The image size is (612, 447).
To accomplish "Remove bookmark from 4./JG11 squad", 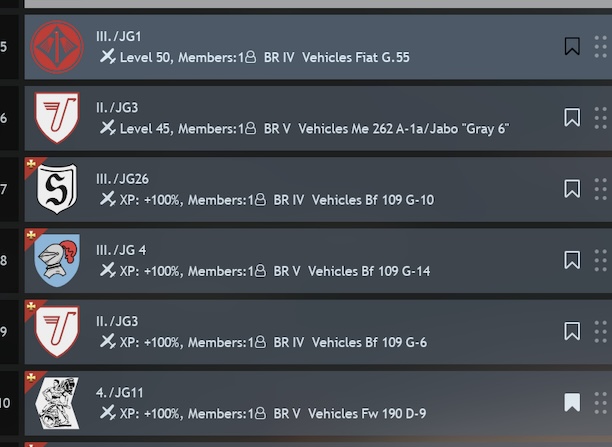I will pos(572,402).
